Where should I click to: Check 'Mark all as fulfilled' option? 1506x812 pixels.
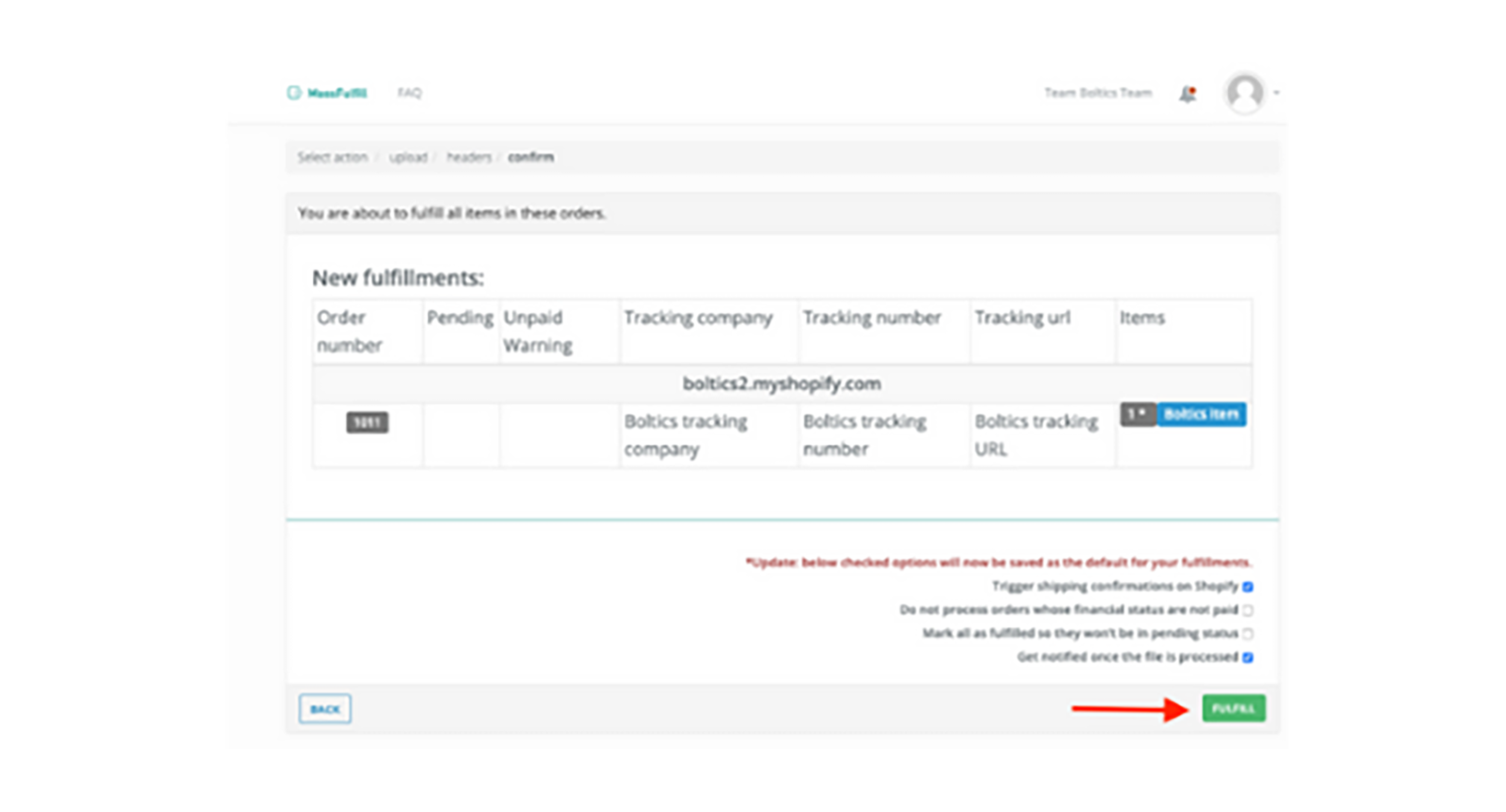tap(1247, 634)
